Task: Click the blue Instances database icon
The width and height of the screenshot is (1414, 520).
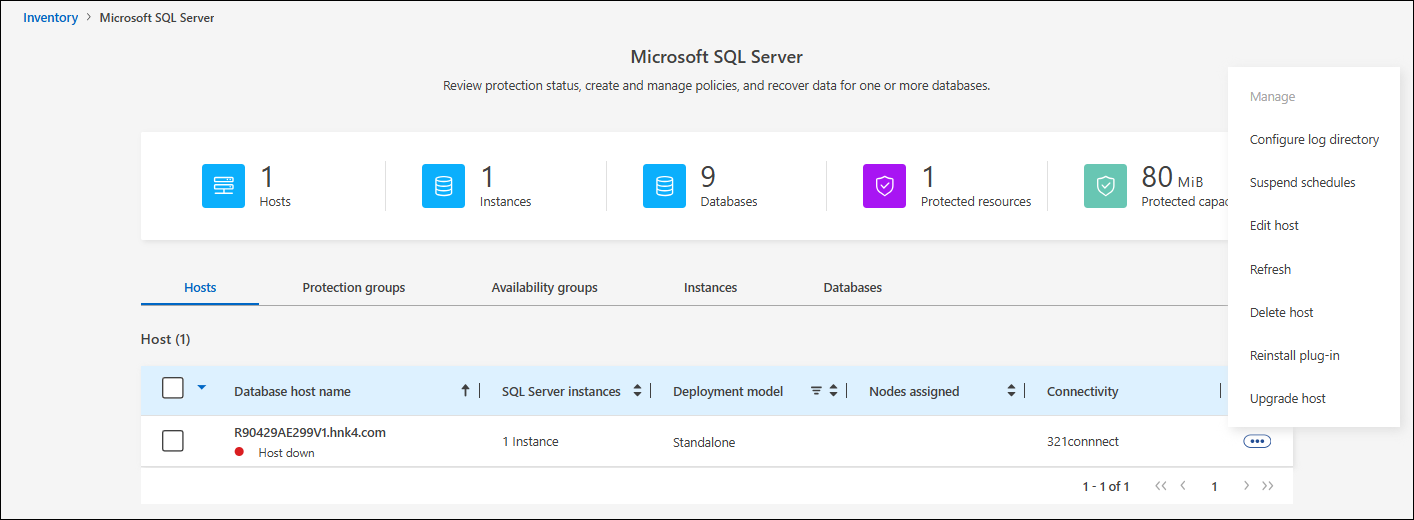Action: click(443, 186)
